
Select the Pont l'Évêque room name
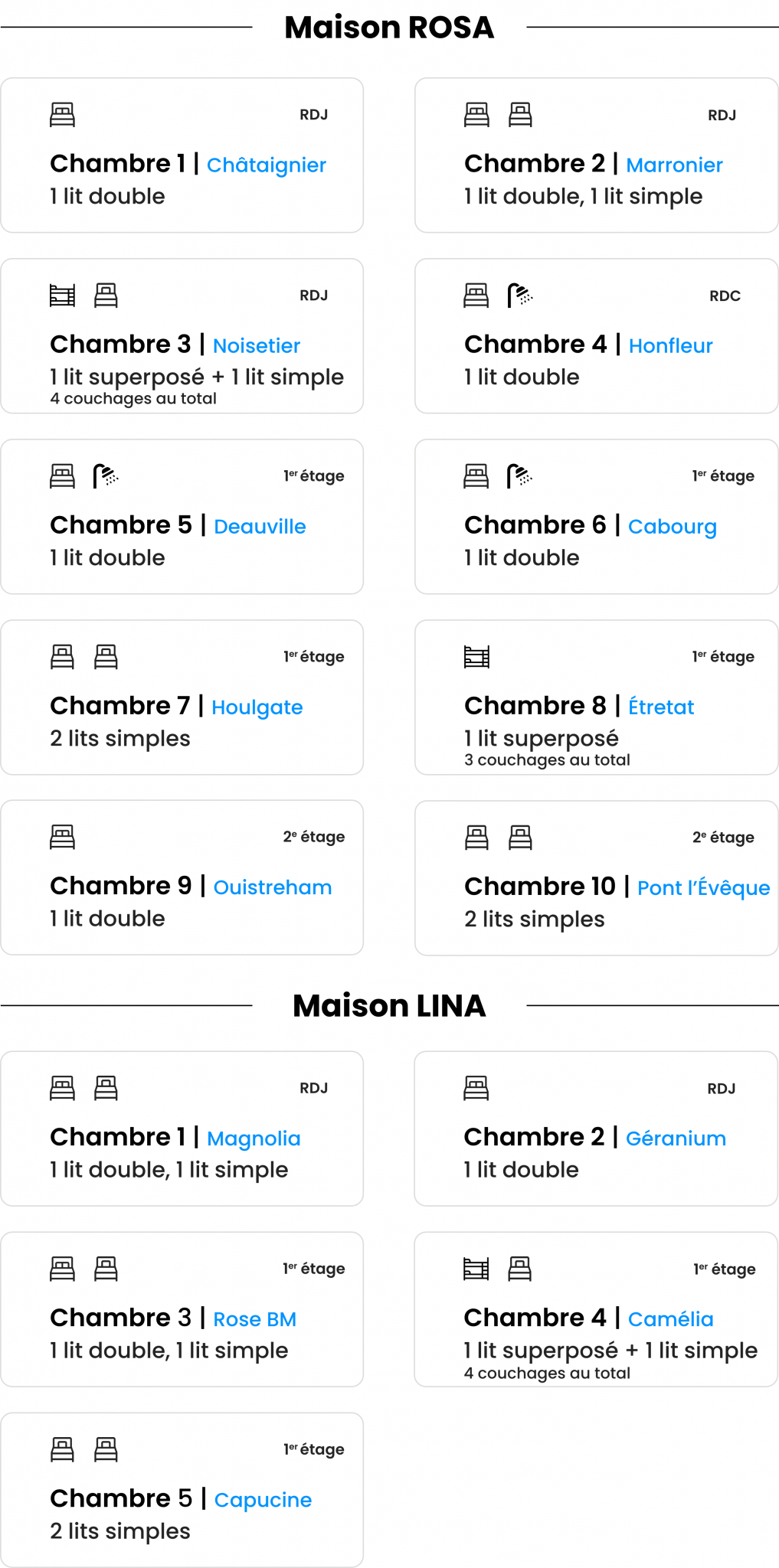[703, 888]
